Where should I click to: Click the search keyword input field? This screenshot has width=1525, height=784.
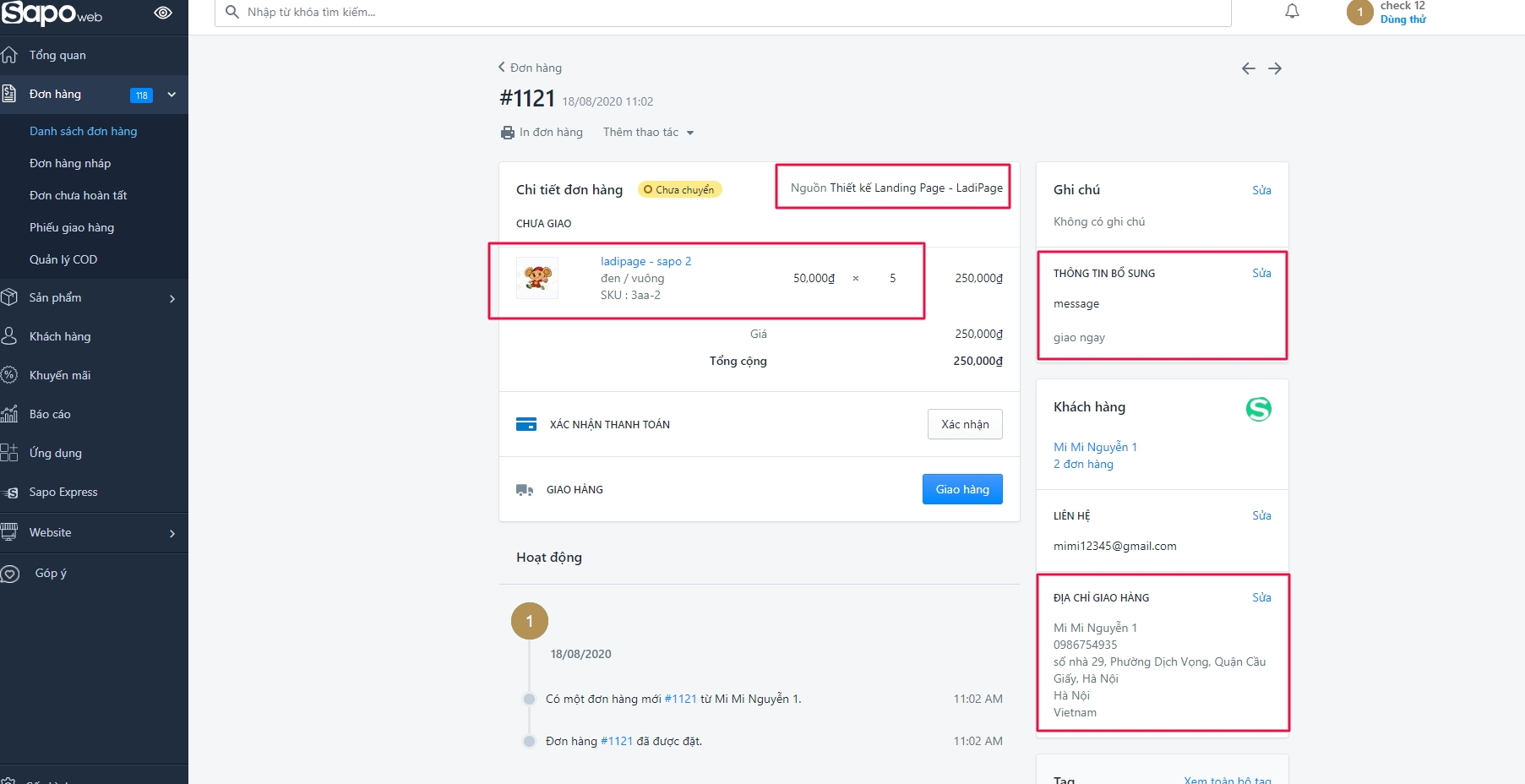point(727,13)
